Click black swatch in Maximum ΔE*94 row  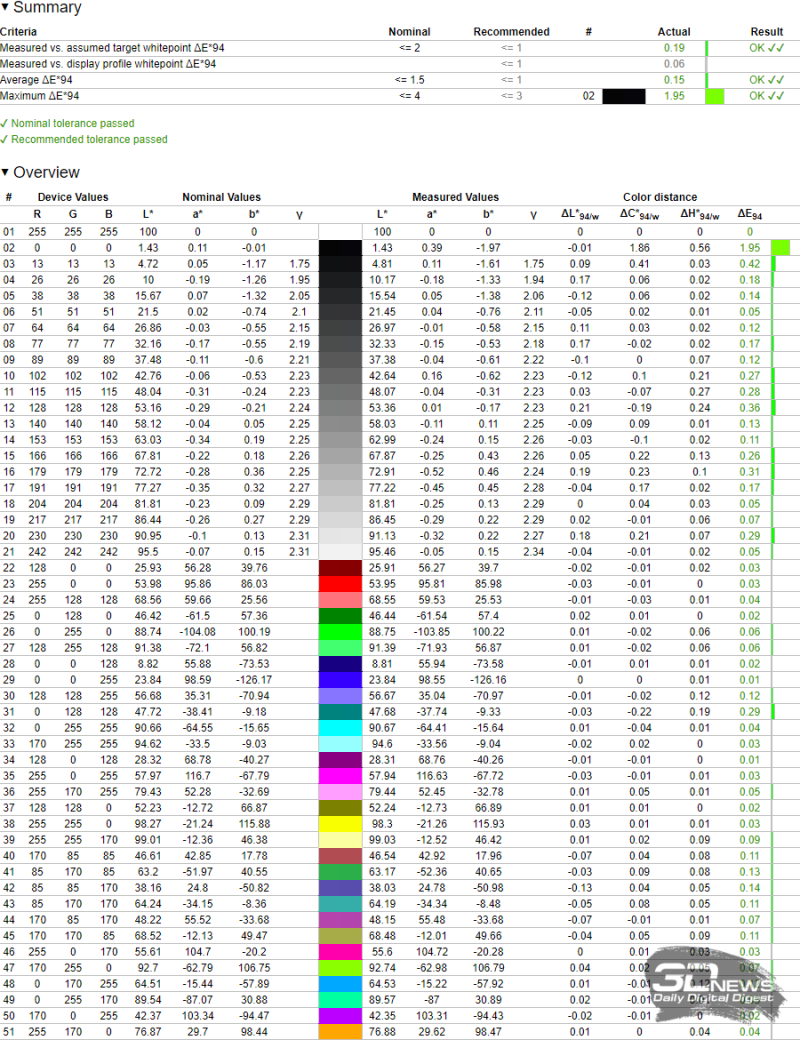[x=624, y=97]
